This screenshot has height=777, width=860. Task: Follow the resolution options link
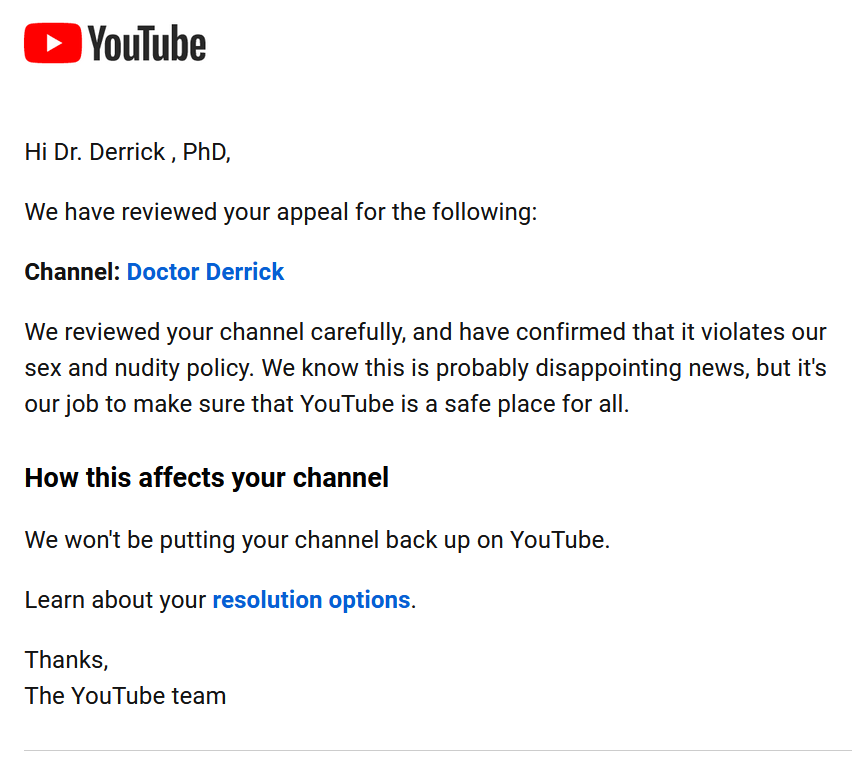point(312,600)
